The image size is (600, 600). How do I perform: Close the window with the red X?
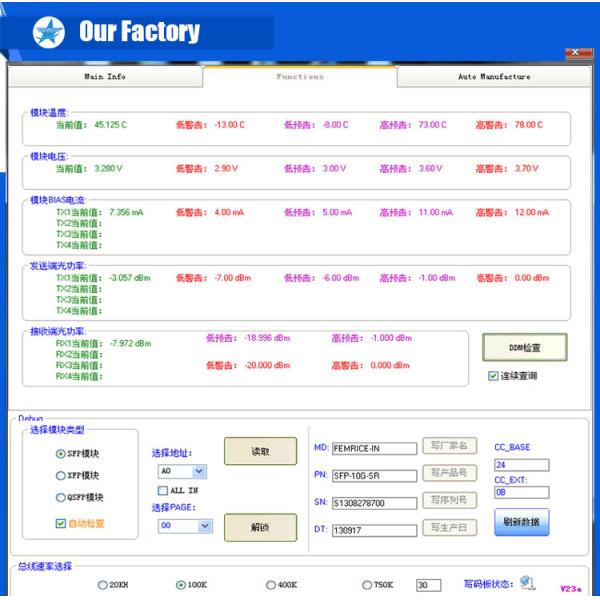point(579,53)
